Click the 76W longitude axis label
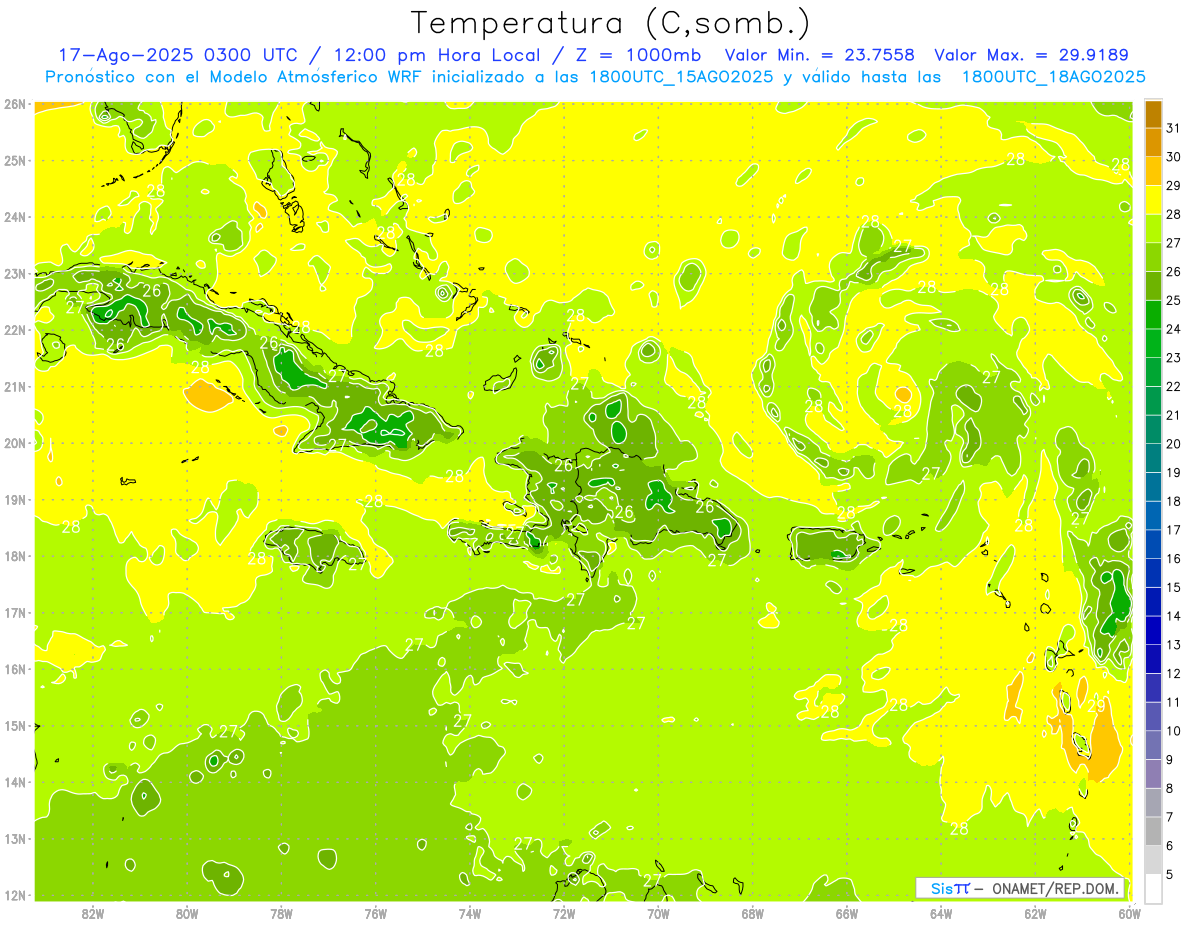 pos(375,914)
